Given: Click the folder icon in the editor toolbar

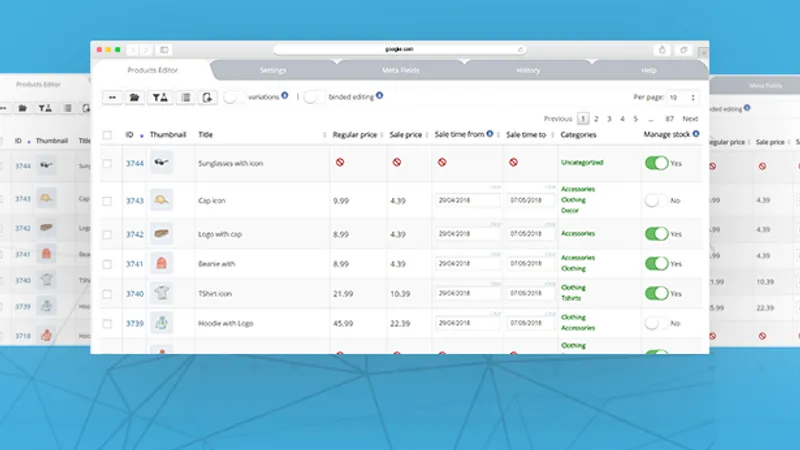Looking at the screenshot, I should click(134, 97).
